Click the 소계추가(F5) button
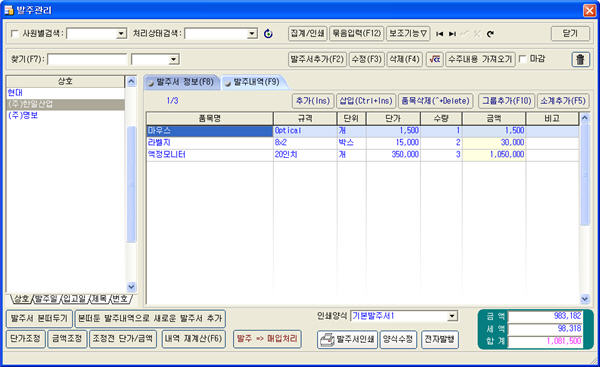 pos(563,101)
